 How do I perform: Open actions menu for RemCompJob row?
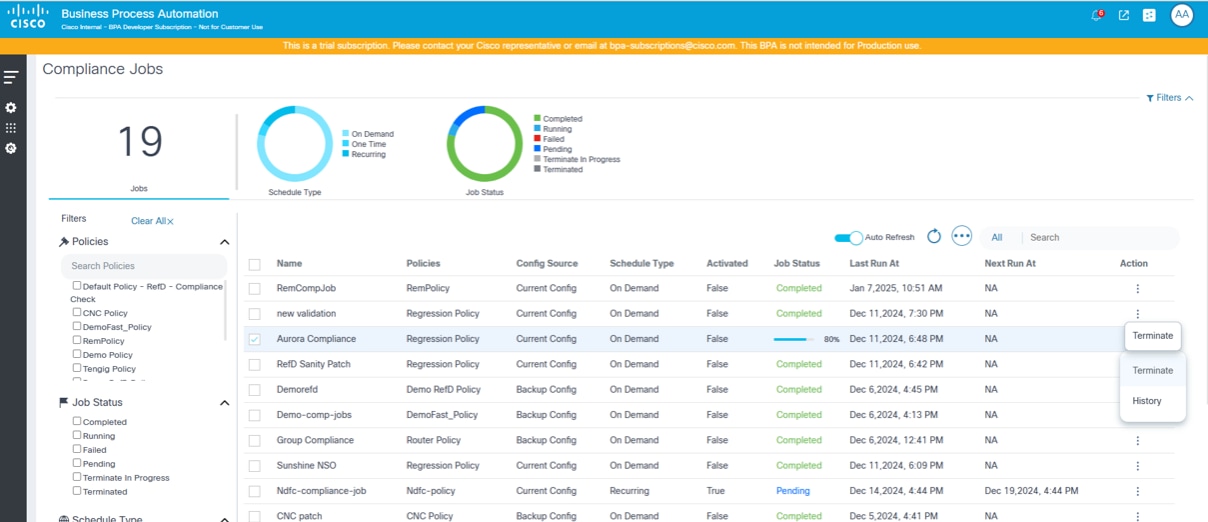[1137, 289]
